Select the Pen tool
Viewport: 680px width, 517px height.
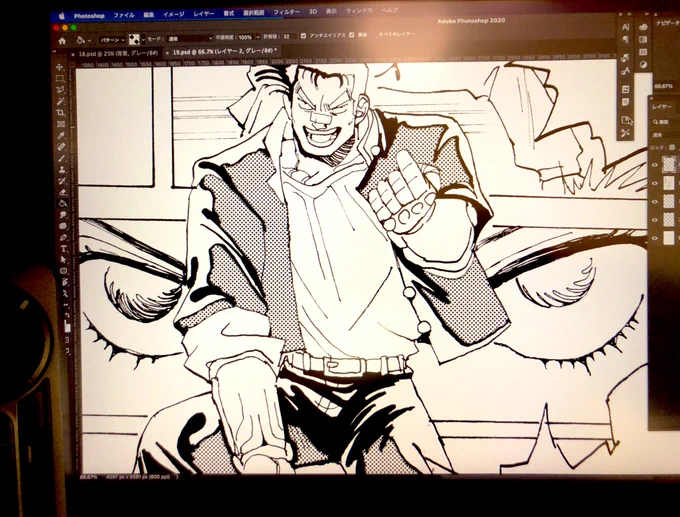[63, 237]
